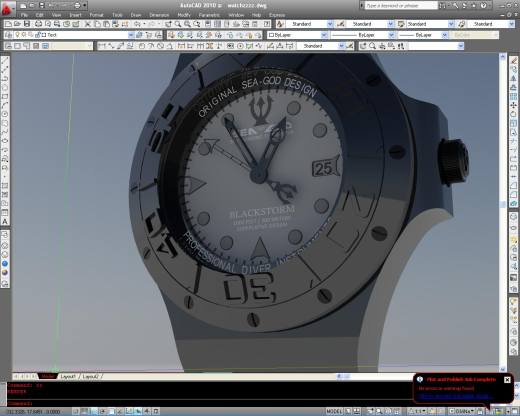
Task: Click the blue sphere render icon
Action: (5, 264)
